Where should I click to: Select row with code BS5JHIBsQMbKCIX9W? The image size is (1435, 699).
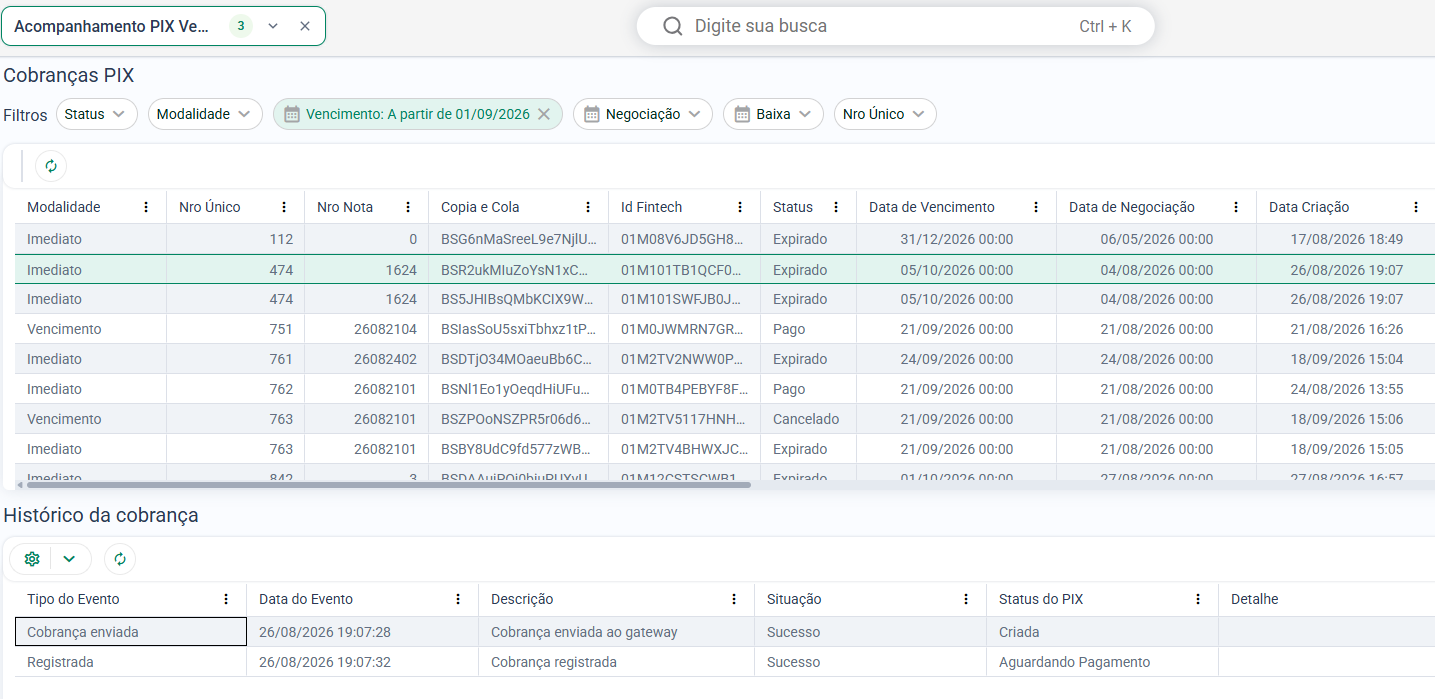click(725, 299)
